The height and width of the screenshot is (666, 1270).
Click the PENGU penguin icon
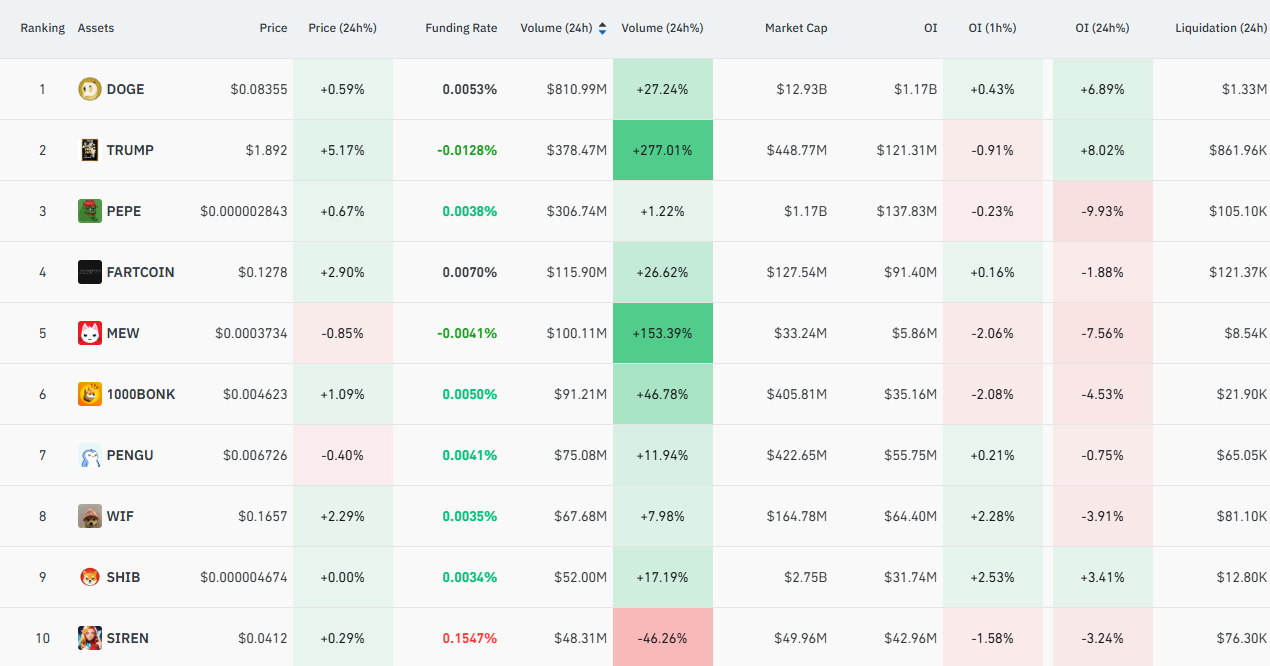click(x=90, y=455)
